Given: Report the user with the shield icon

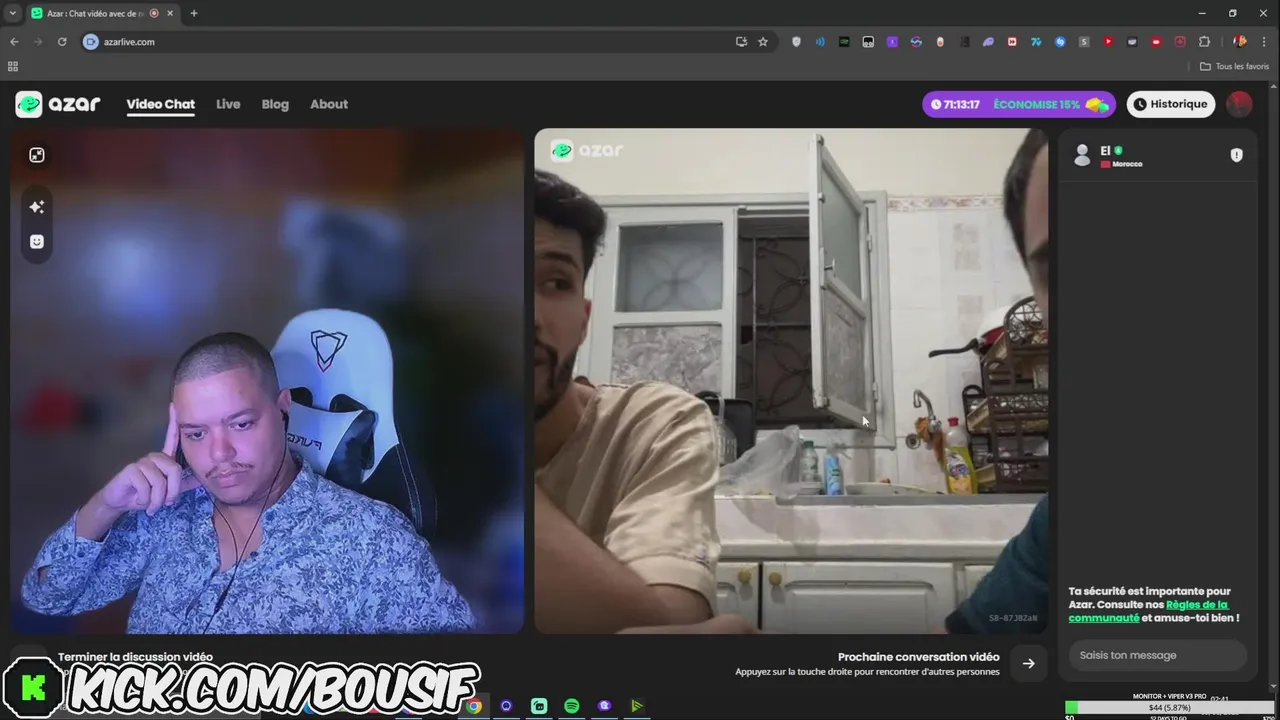Looking at the screenshot, I should click(1236, 155).
